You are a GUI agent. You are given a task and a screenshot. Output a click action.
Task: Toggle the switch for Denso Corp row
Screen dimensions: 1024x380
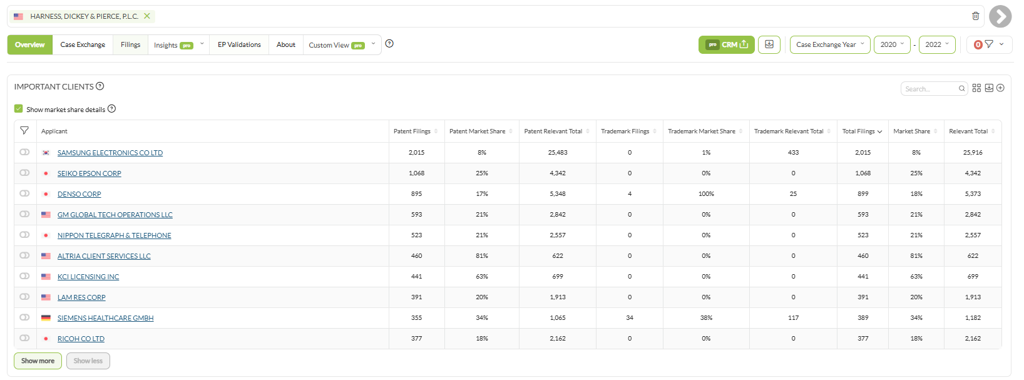pos(25,193)
